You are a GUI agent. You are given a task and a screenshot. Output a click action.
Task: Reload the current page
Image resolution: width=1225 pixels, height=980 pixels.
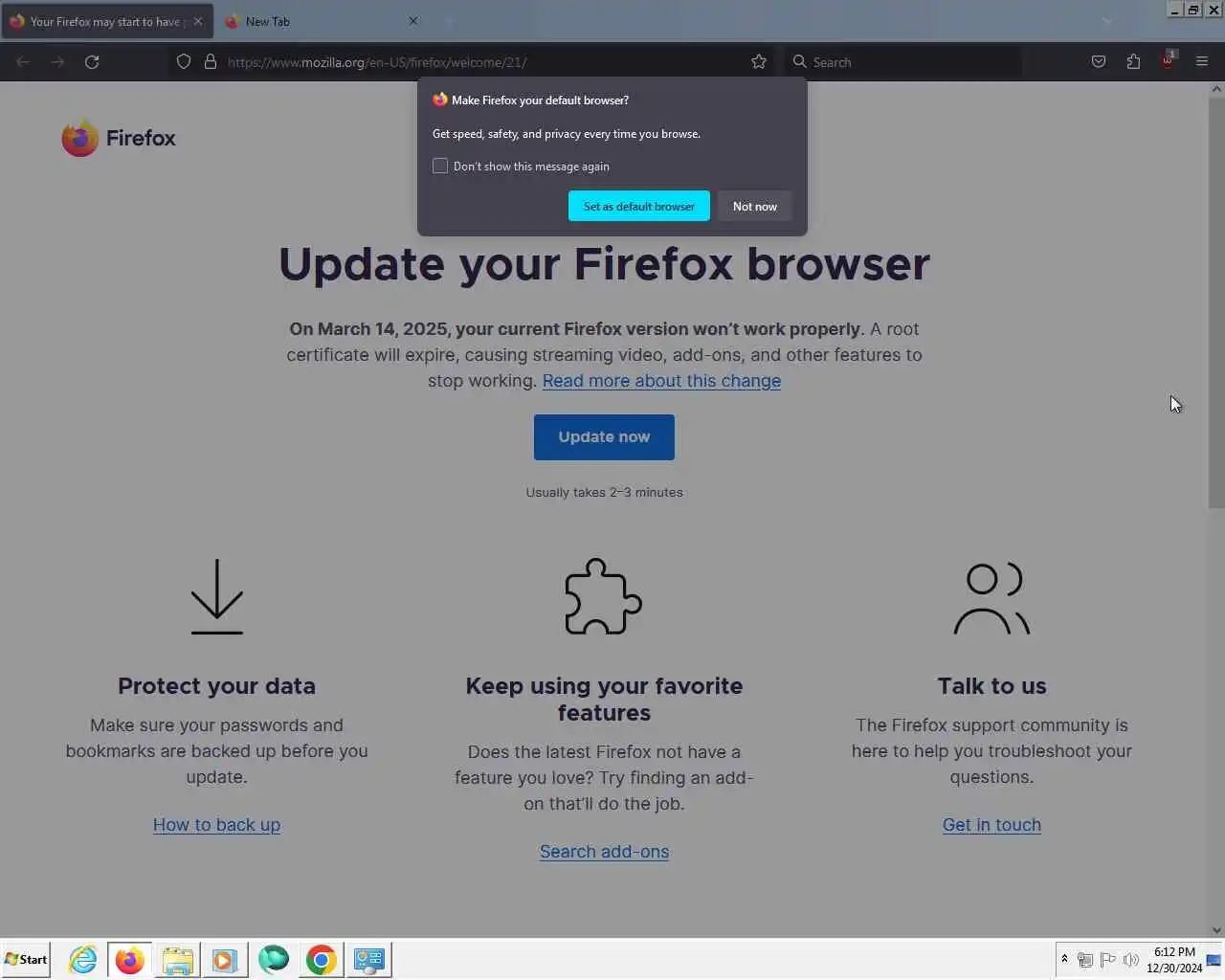tap(92, 62)
